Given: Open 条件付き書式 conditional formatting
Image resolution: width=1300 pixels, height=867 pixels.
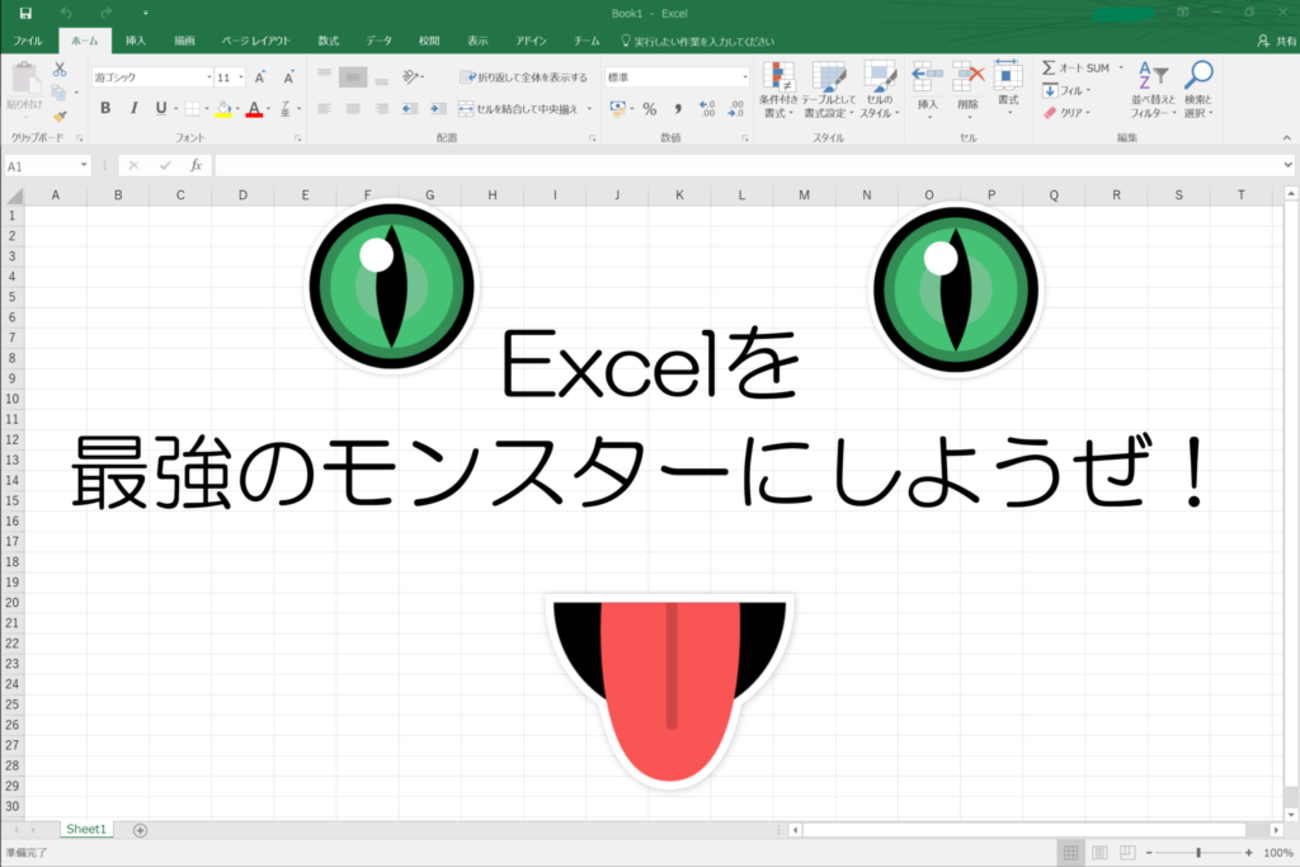Looking at the screenshot, I should [x=778, y=90].
